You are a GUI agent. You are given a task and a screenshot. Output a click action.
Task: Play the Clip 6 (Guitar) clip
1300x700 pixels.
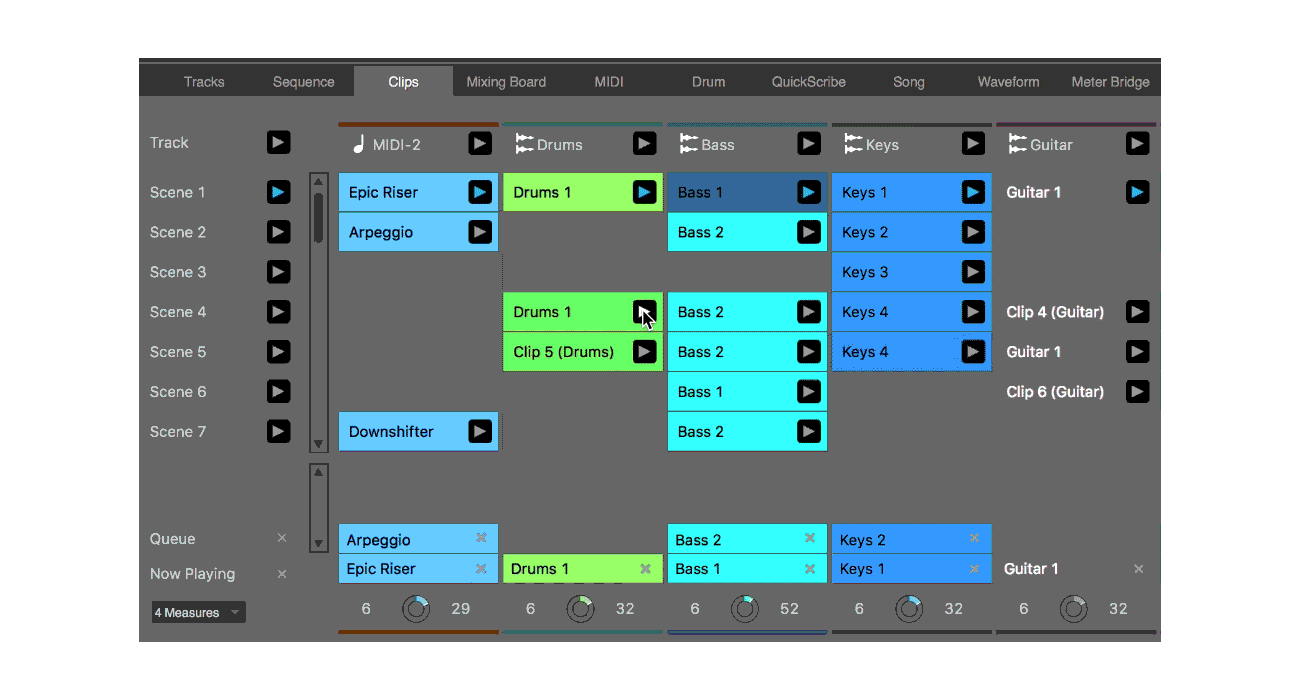point(1137,392)
